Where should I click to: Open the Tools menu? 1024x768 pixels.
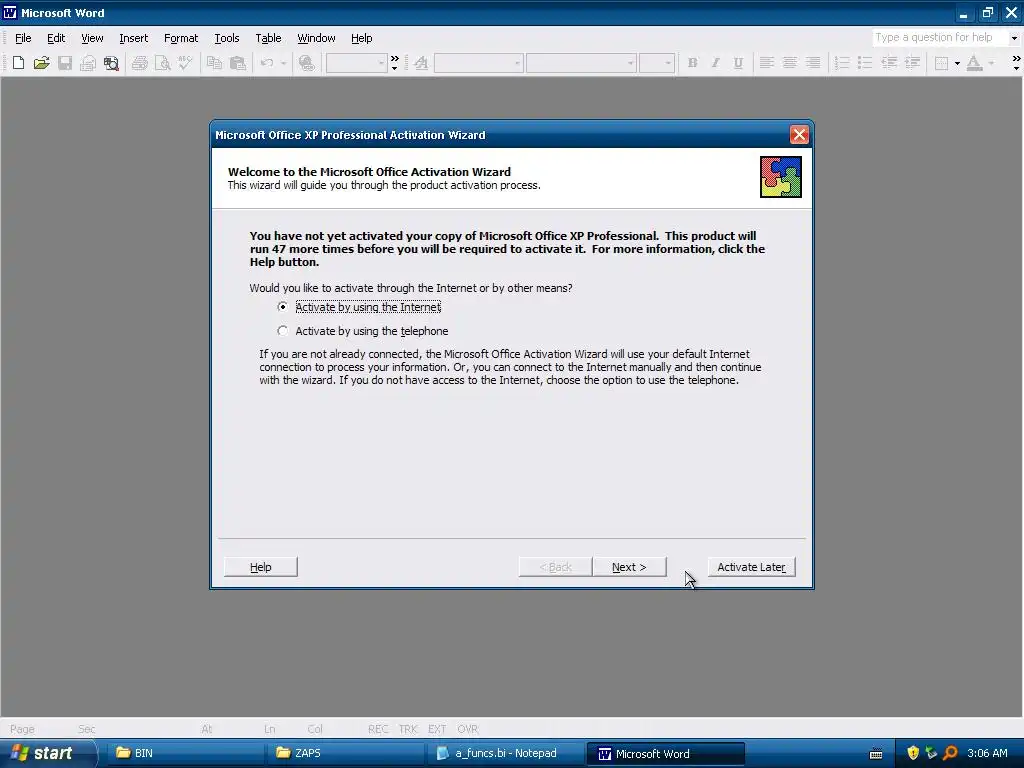(227, 38)
